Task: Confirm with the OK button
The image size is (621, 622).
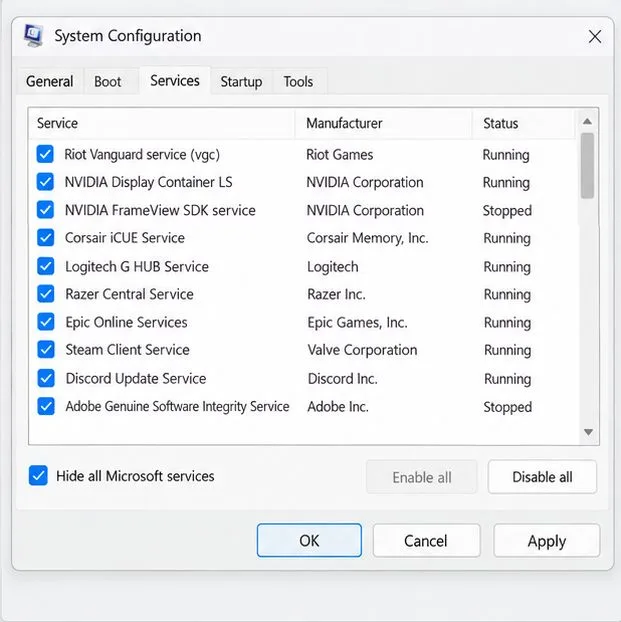Action: click(309, 540)
